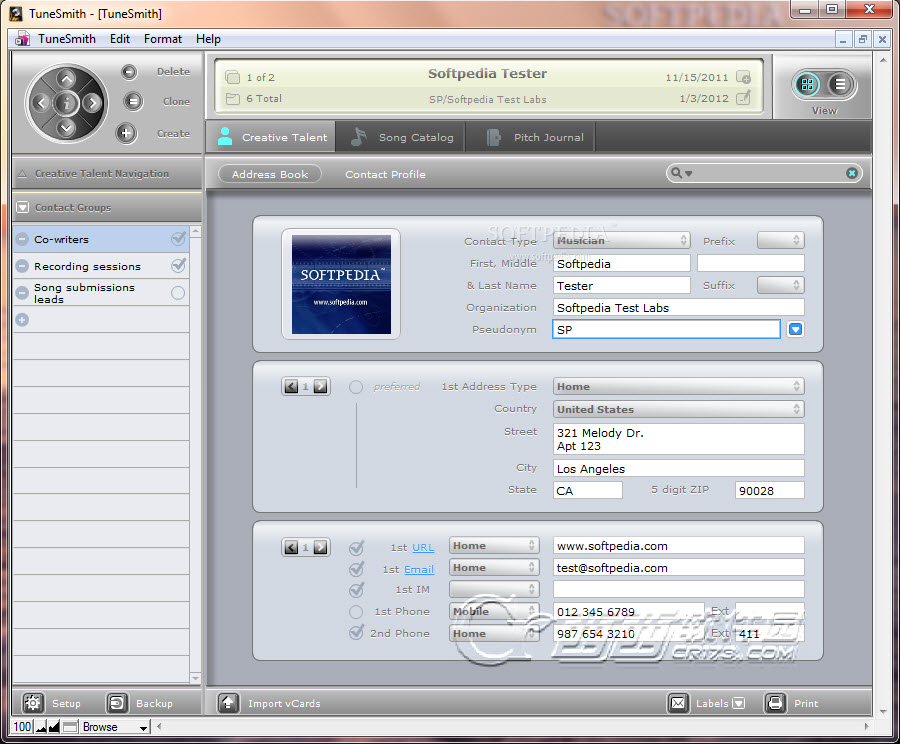The height and width of the screenshot is (744, 901).
Task: Click the Address Book button
Action: click(x=269, y=174)
